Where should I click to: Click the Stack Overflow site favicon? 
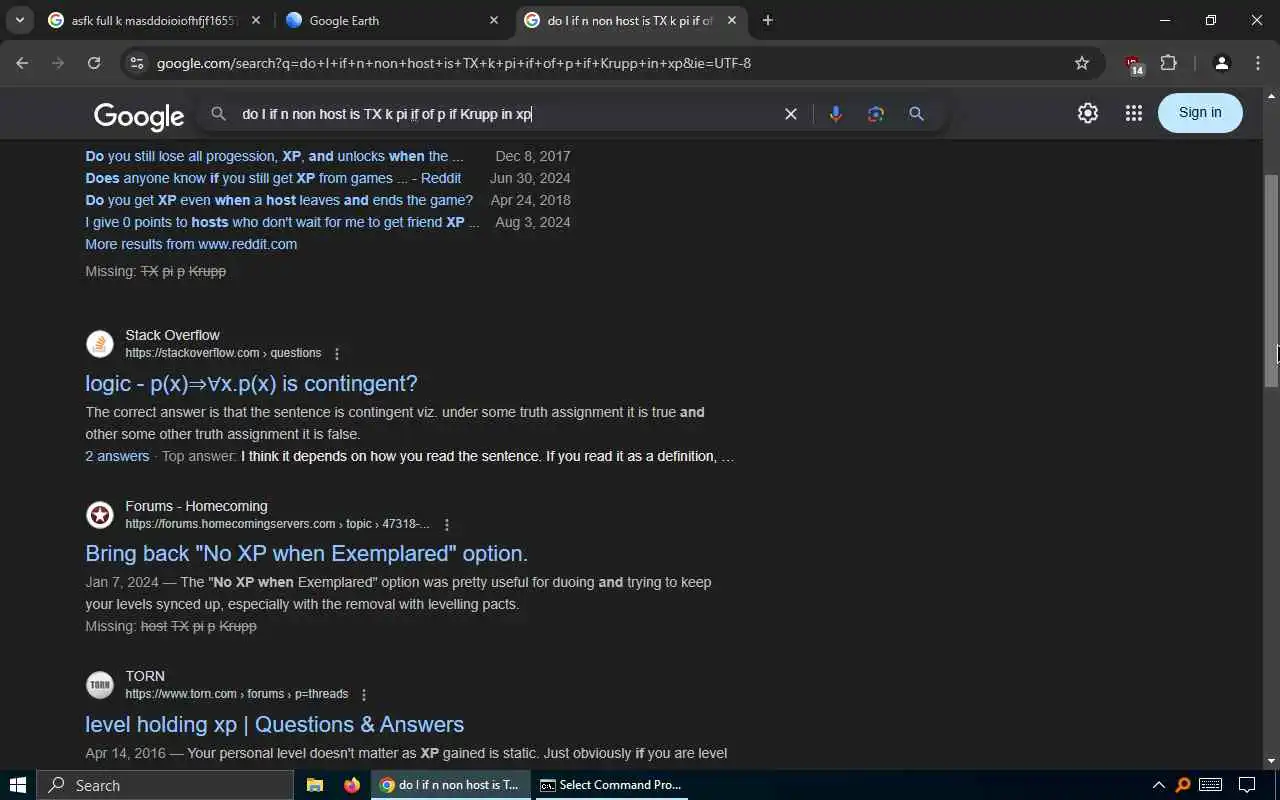point(100,344)
